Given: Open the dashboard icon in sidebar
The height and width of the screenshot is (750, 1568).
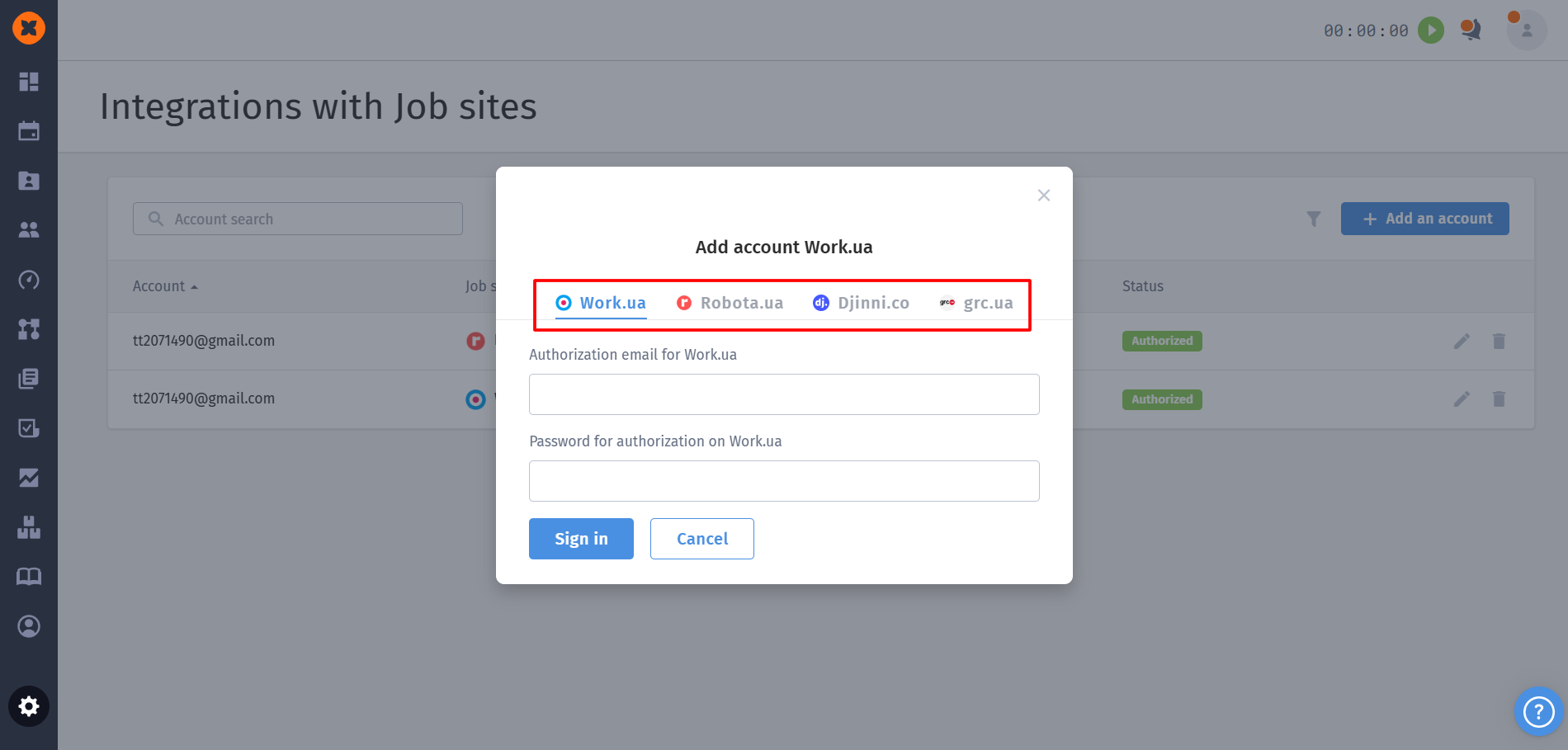Looking at the screenshot, I should tap(29, 82).
